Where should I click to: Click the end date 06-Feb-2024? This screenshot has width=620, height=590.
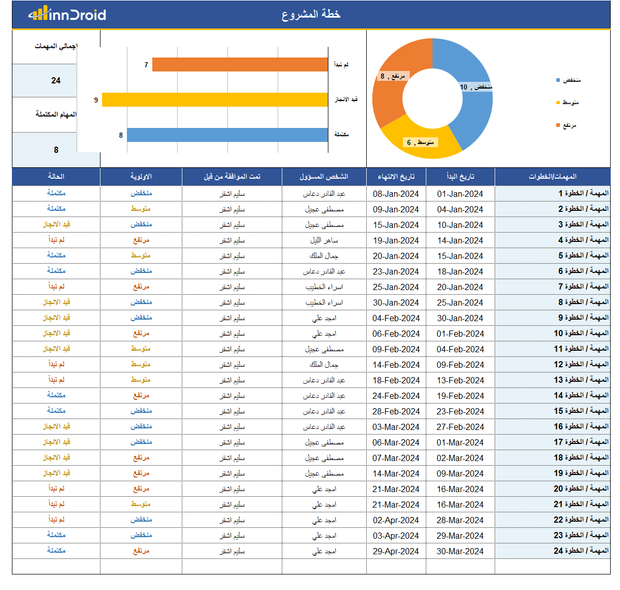pos(396,334)
